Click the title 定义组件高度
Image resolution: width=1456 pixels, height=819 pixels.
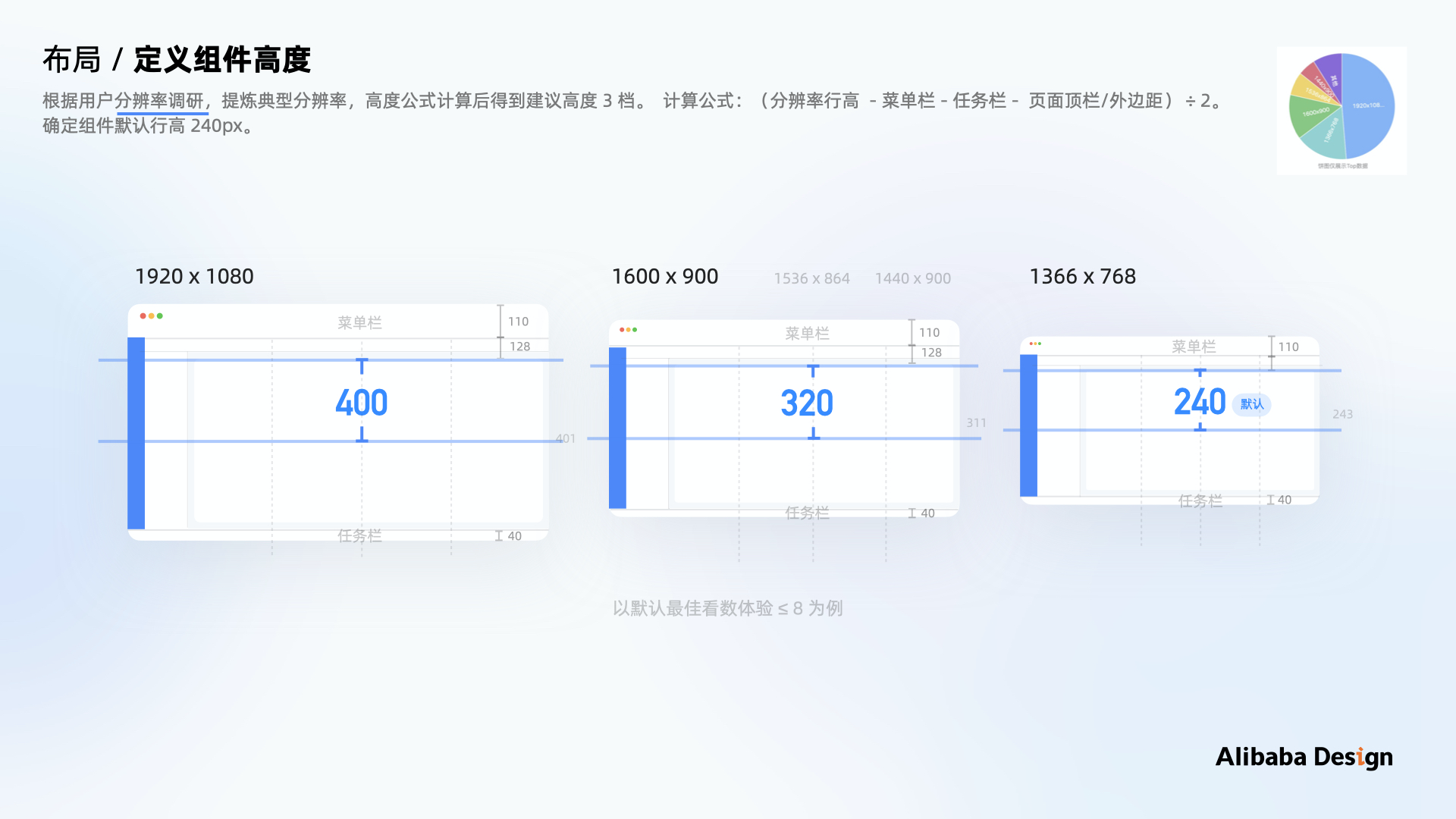(222, 60)
